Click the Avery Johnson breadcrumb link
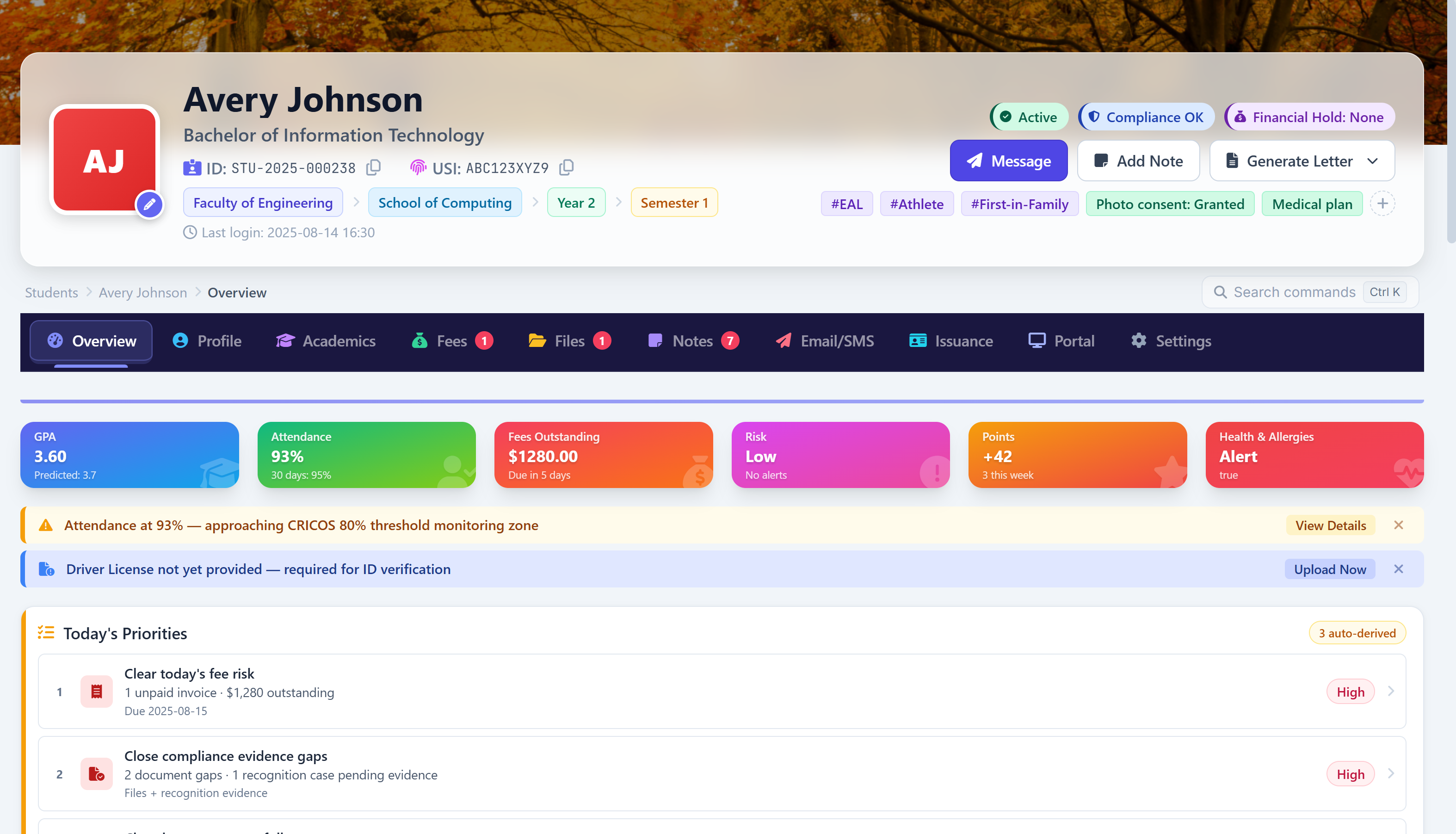This screenshot has height=834, width=1456. click(142, 293)
